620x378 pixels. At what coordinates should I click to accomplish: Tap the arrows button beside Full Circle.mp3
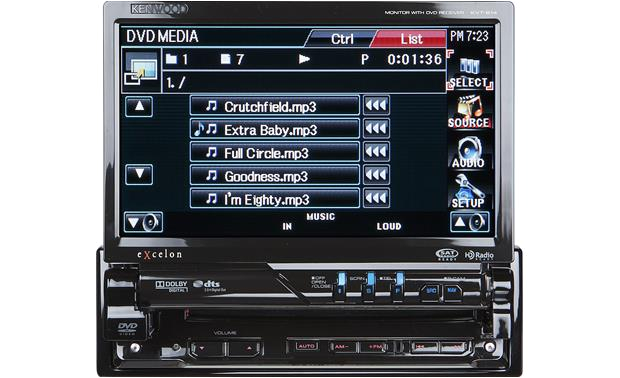pos(376,152)
